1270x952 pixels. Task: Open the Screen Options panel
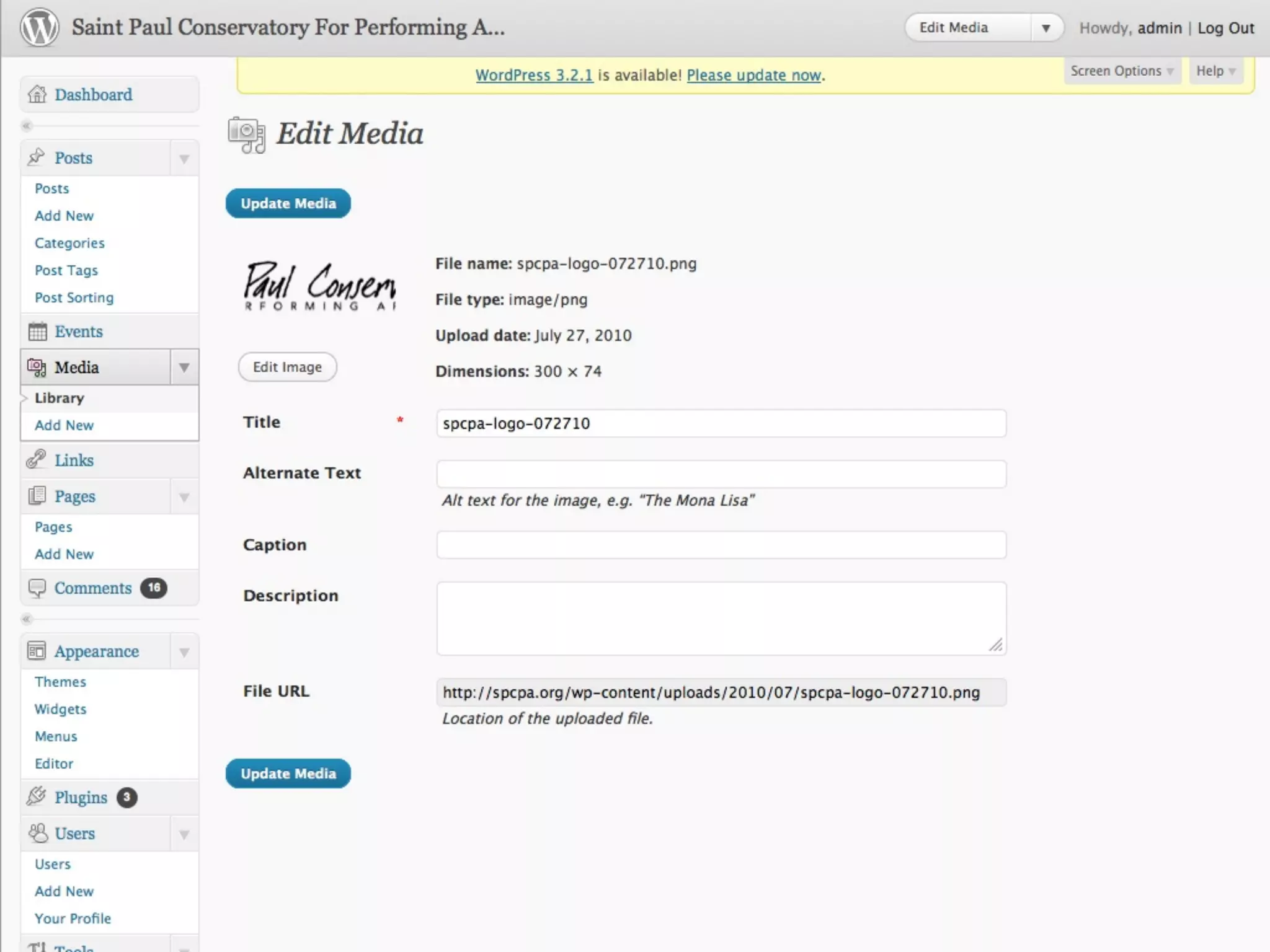coord(1121,71)
